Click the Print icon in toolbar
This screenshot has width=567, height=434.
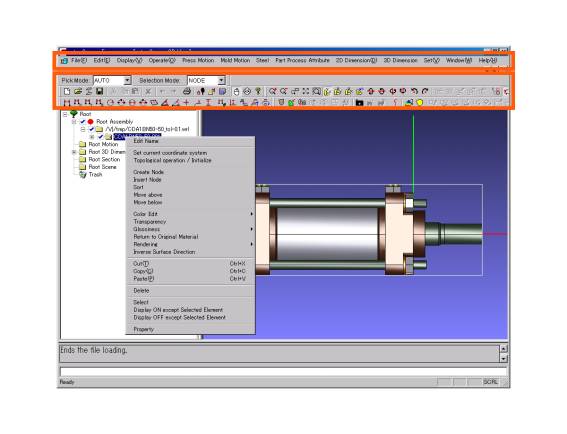pos(187,92)
